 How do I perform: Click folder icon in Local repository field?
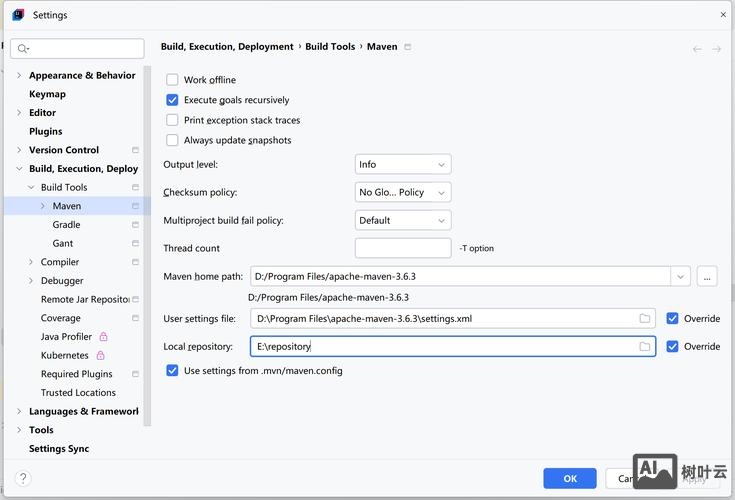tap(645, 346)
